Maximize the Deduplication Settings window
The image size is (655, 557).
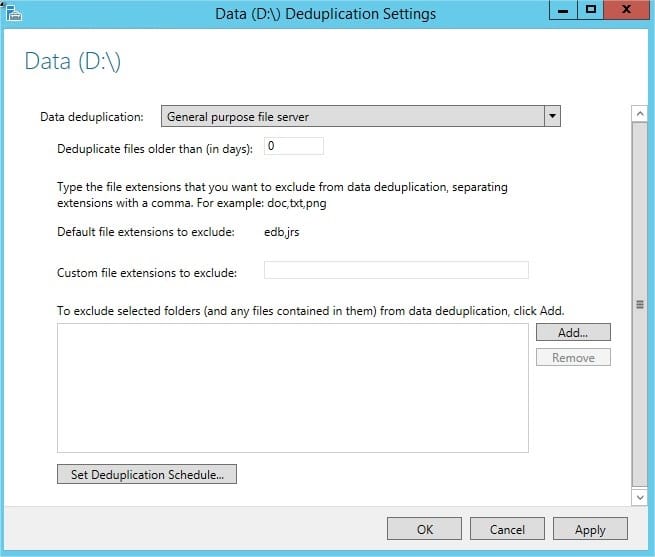point(590,10)
